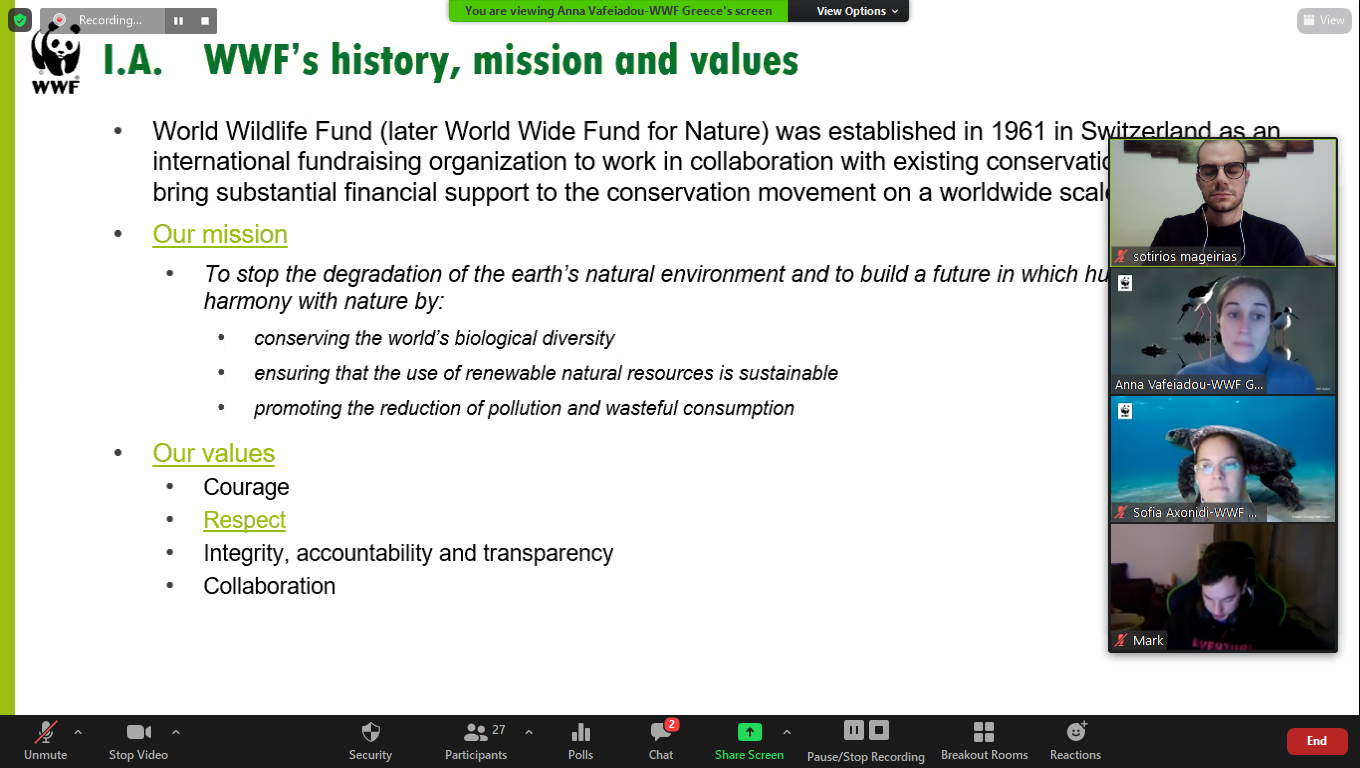The image size is (1360, 768).
Task: Click the red End button
Action: 1316,741
